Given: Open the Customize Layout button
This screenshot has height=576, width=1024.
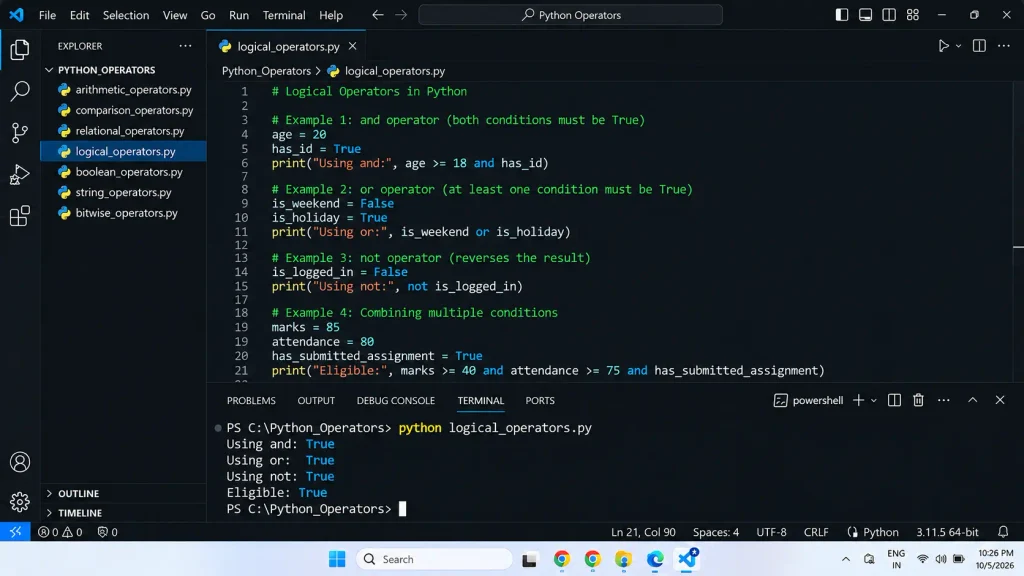Looking at the screenshot, I should click(912, 14).
